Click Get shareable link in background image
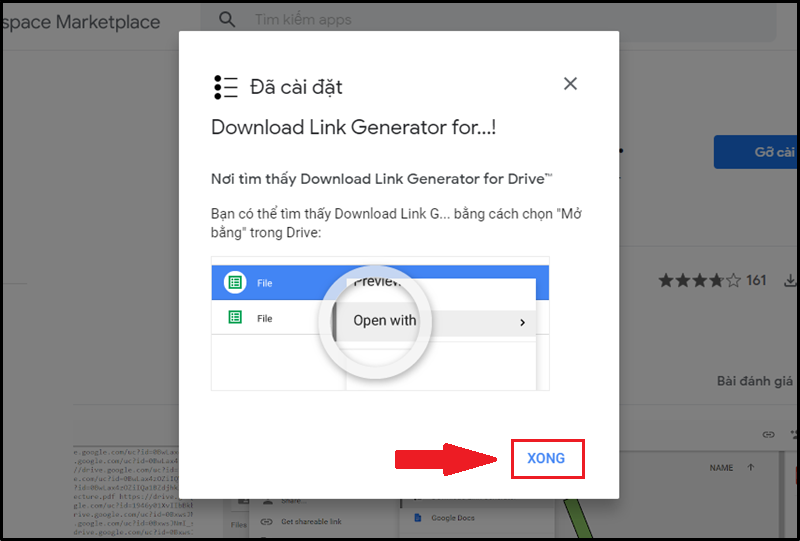800x541 pixels. [311, 522]
